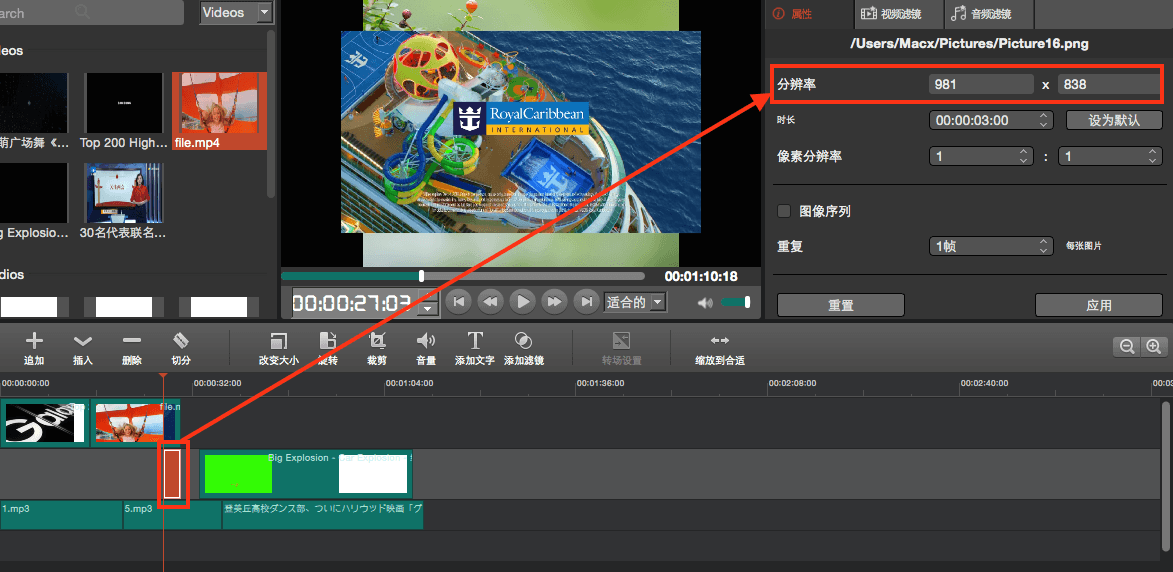
Task: Click the Transition Settings (转场设置) icon
Action: 622,341
